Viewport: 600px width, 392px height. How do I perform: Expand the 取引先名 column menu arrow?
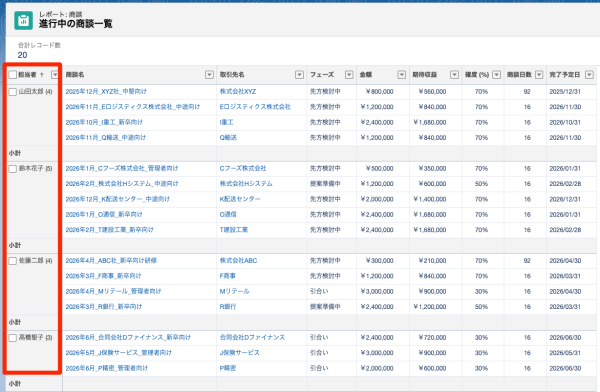pos(300,75)
